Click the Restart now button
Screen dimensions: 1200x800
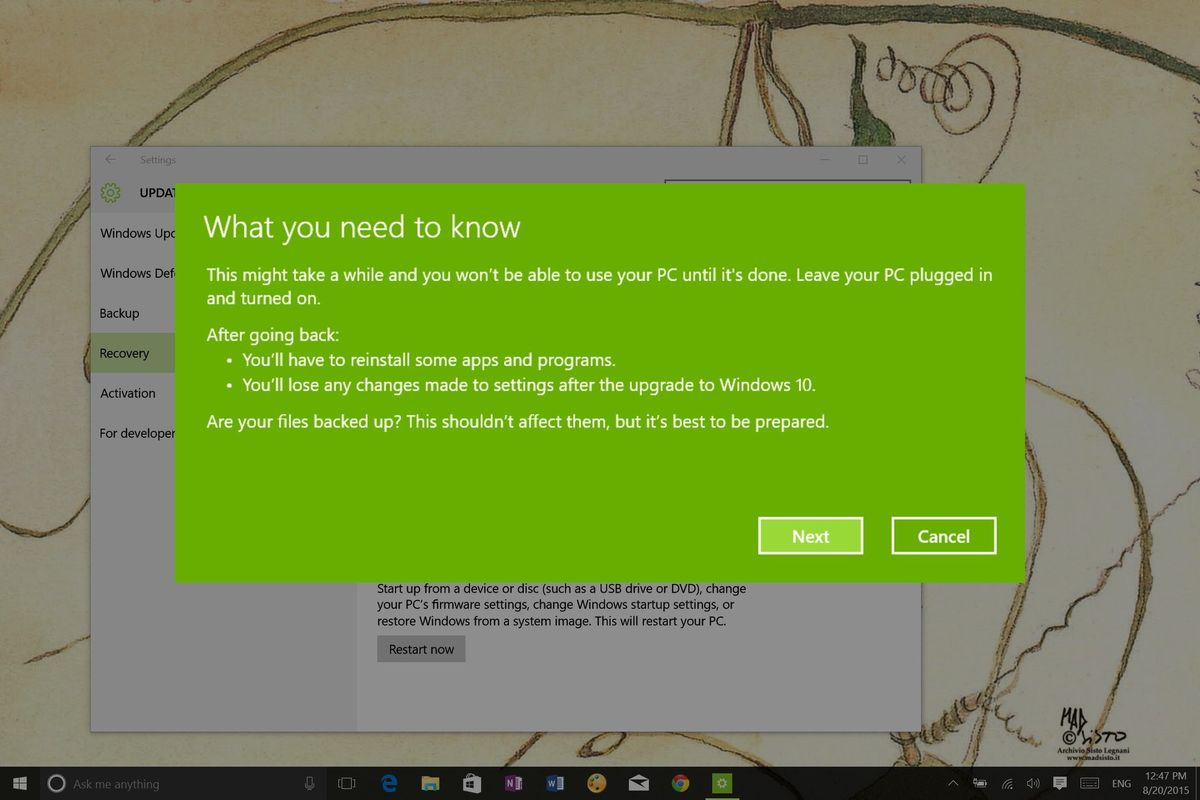pos(421,648)
